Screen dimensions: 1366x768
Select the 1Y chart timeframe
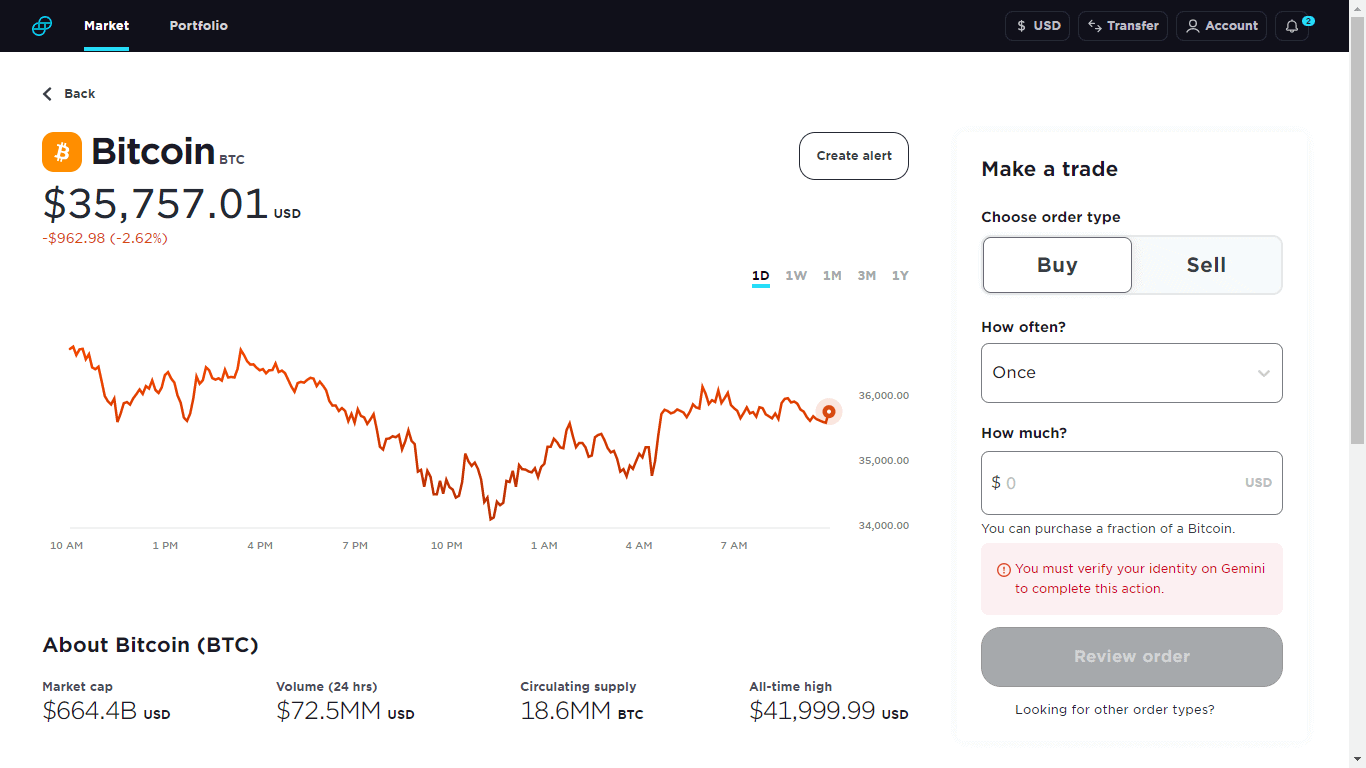pyautogui.click(x=899, y=275)
